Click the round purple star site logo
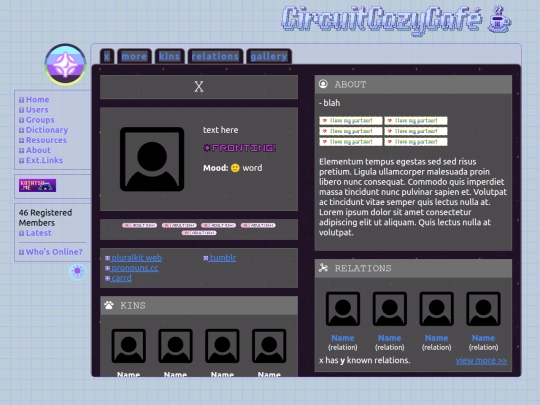The height and width of the screenshot is (405, 540). pos(65,64)
